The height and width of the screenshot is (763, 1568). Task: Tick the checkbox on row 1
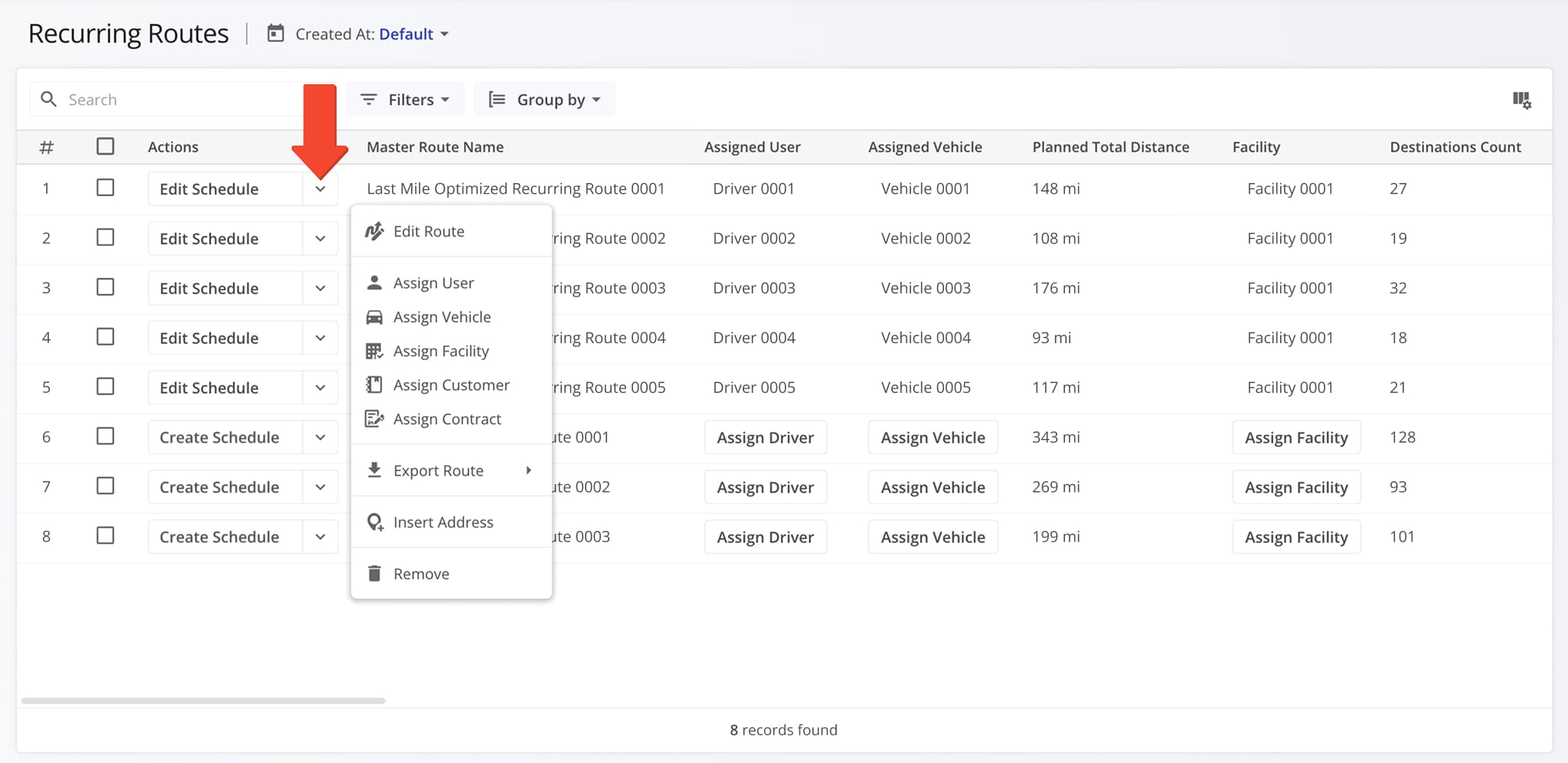106,188
